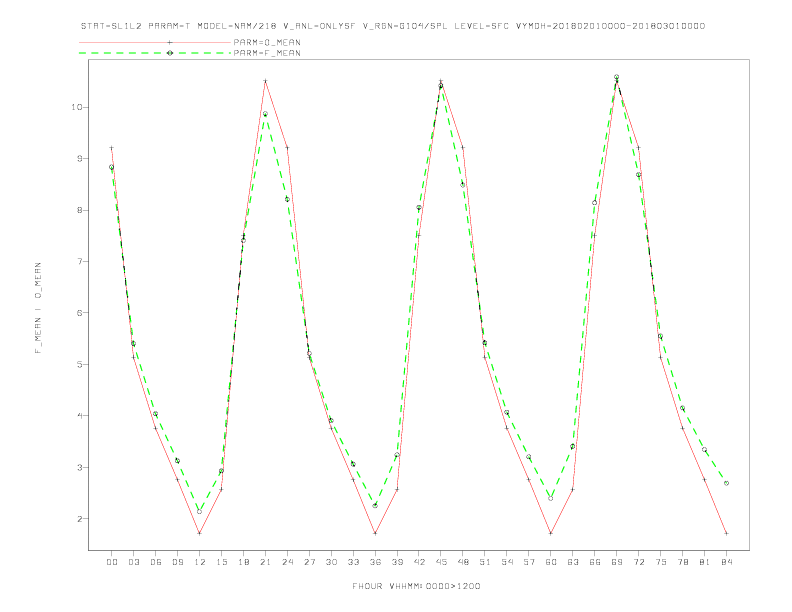This screenshot has width=792, height=612.
Task: Click y-axis tick label 7
Action: click(80, 262)
